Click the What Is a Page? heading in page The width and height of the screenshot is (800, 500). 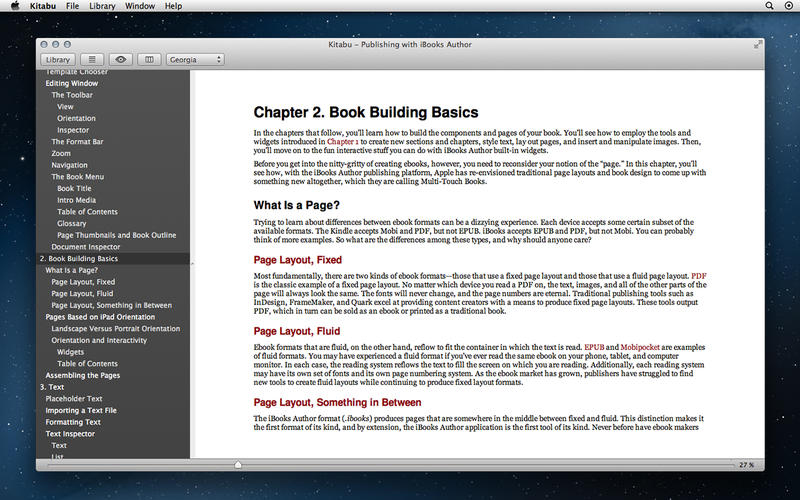tap(296, 206)
